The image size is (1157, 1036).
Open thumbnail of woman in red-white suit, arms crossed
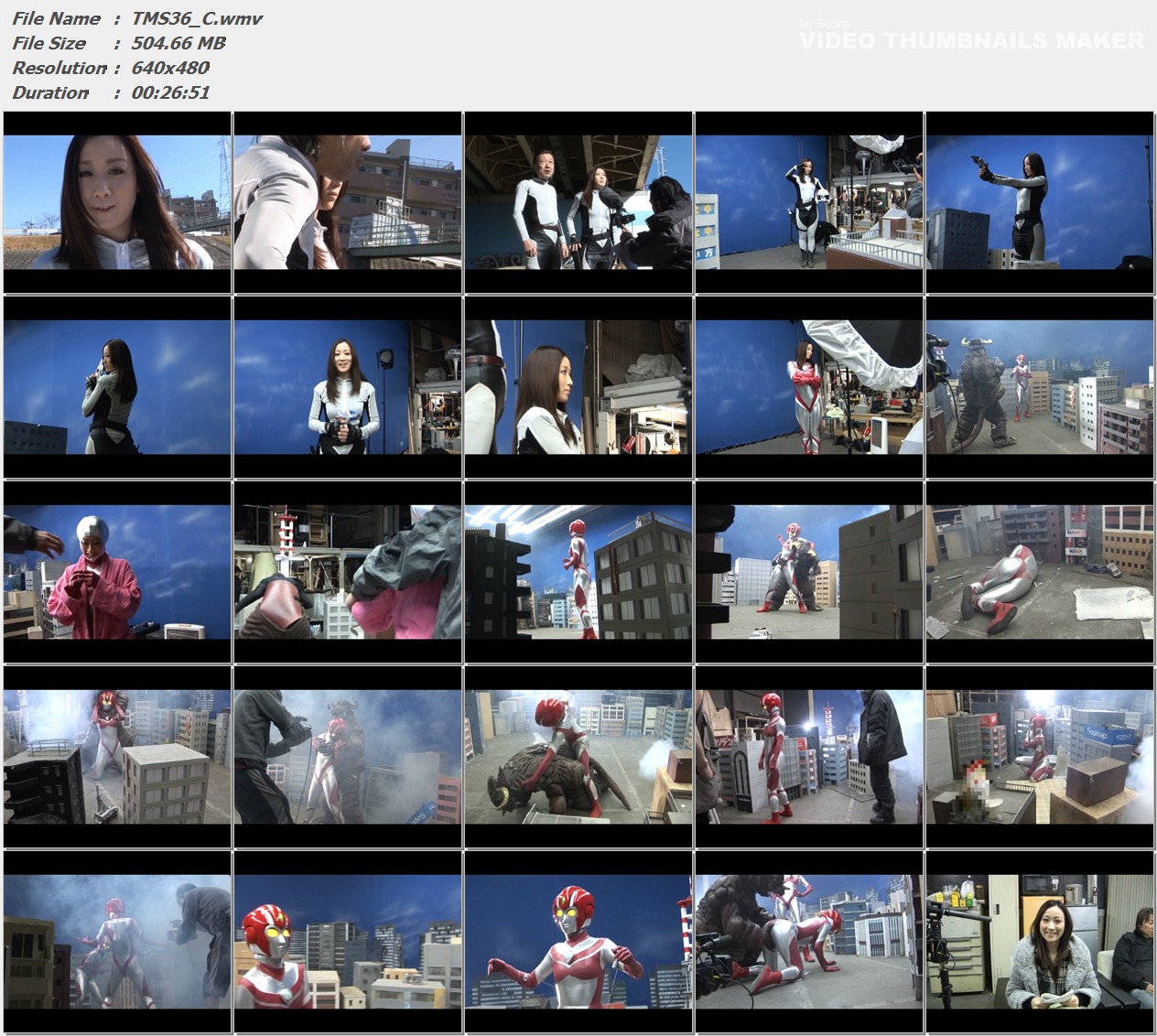809,387
